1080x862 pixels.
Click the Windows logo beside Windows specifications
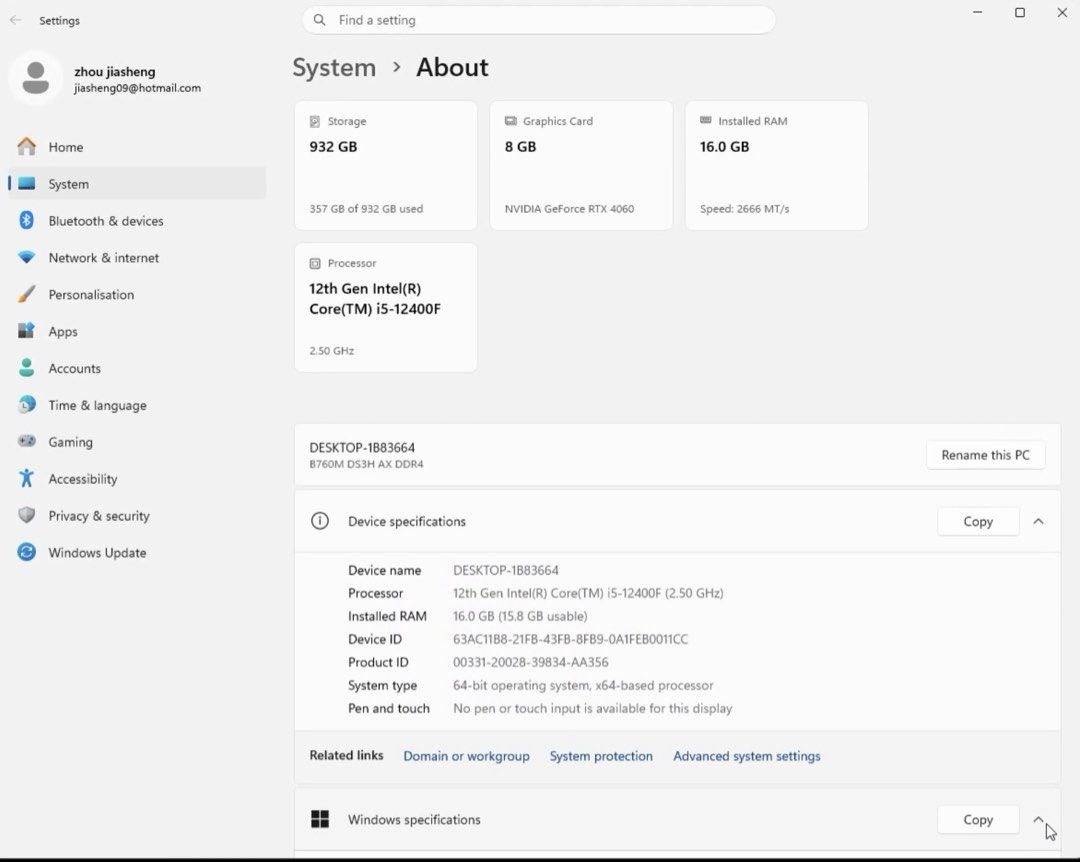coord(320,819)
